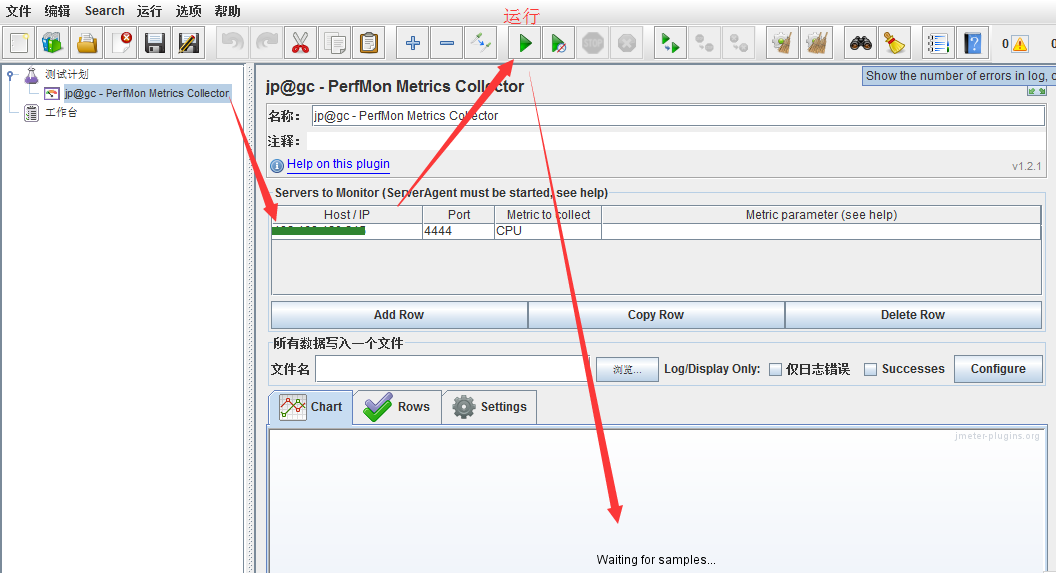Save the test plan with floppy icon
The height and width of the screenshot is (573, 1056).
click(155, 43)
